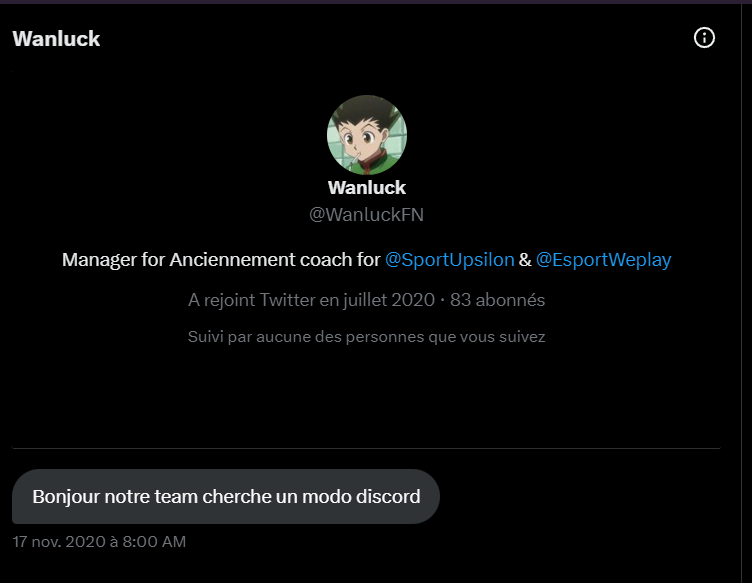Select the '83 abonnés' follower count
Screen dimensions: 752x583
497,300
